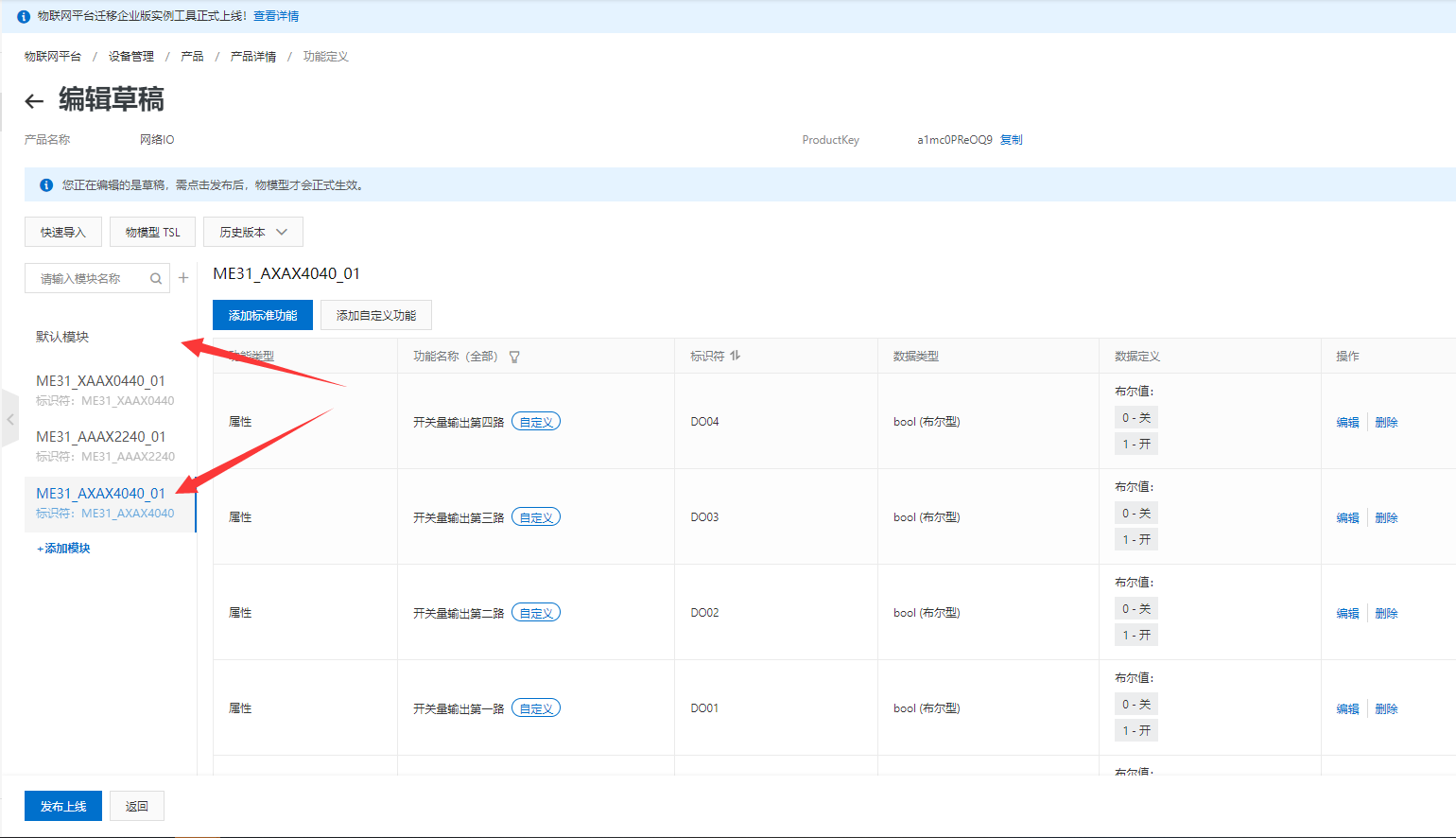1456x838 pixels.
Task: Click the filter icon next to 功能名称
Action: pyautogui.click(x=514, y=357)
